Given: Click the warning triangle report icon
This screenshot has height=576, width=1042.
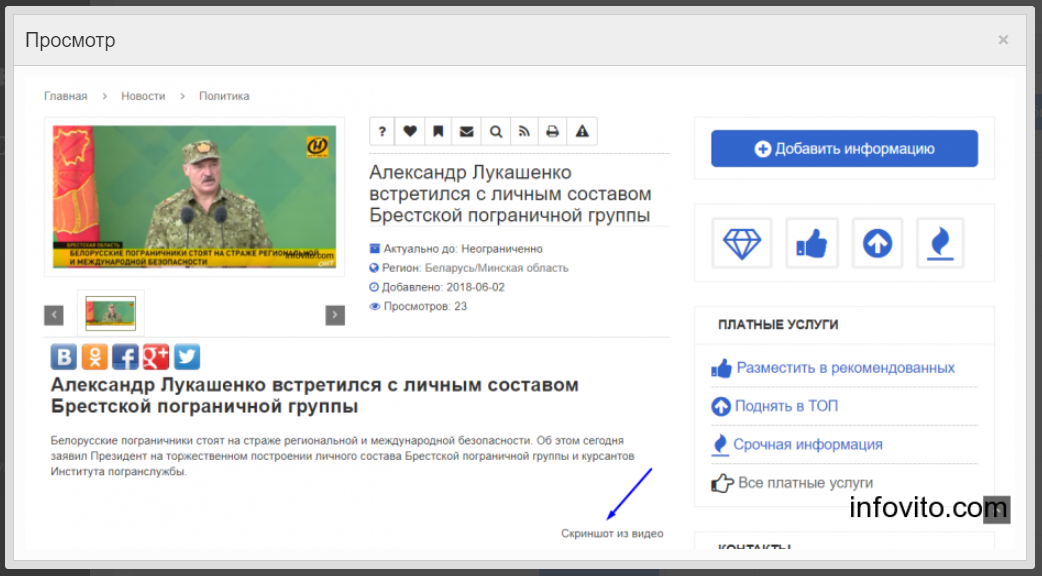Looking at the screenshot, I should point(582,132).
